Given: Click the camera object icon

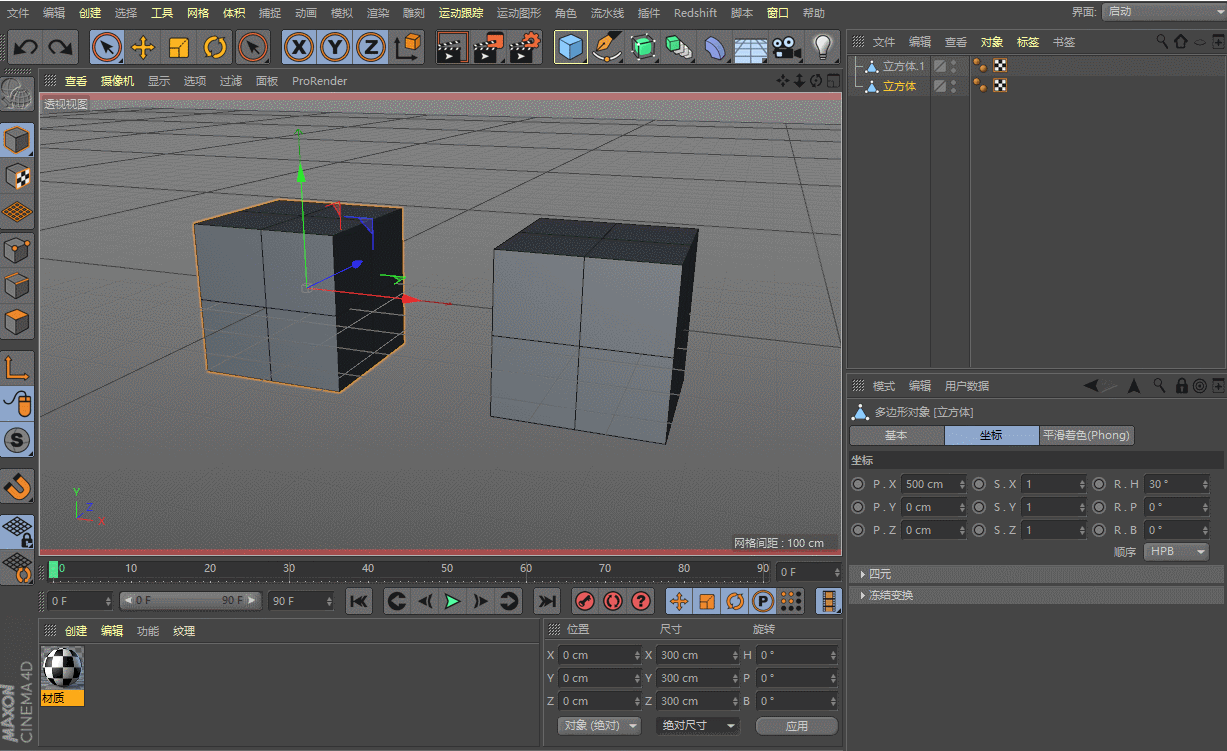Looking at the screenshot, I should pos(787,47).
